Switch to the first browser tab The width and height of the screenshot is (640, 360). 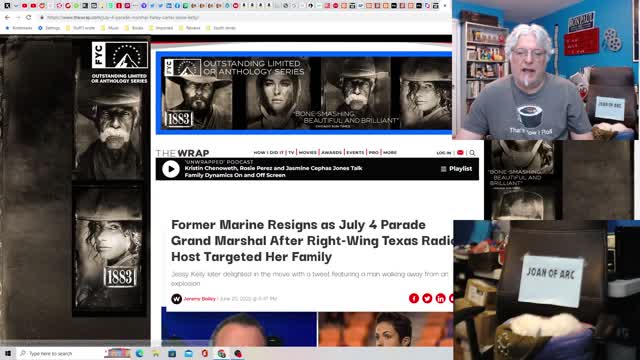[7, 6]
